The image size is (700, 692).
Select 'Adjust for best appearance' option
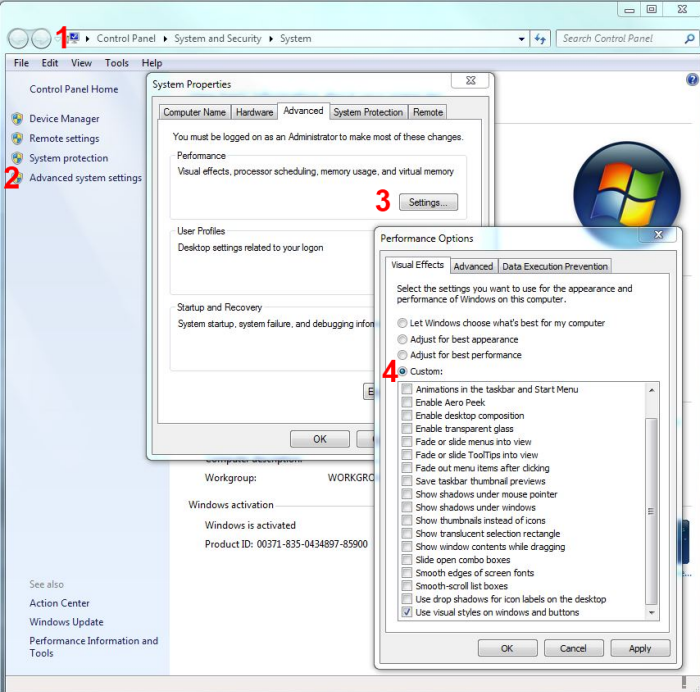coord(402,339)
